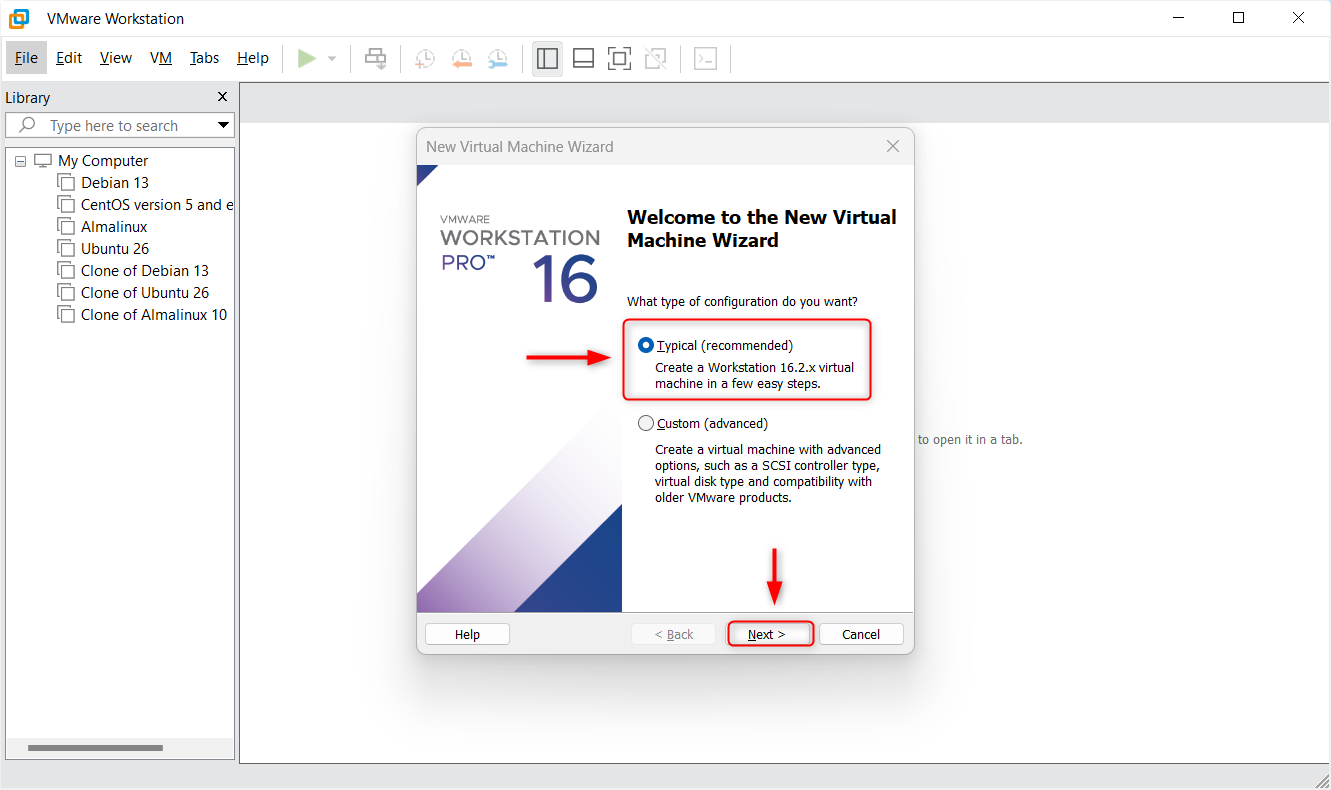Viewport: 1331px width, 790px height.
Task: Open the Help menu
Action: (253, 58)
